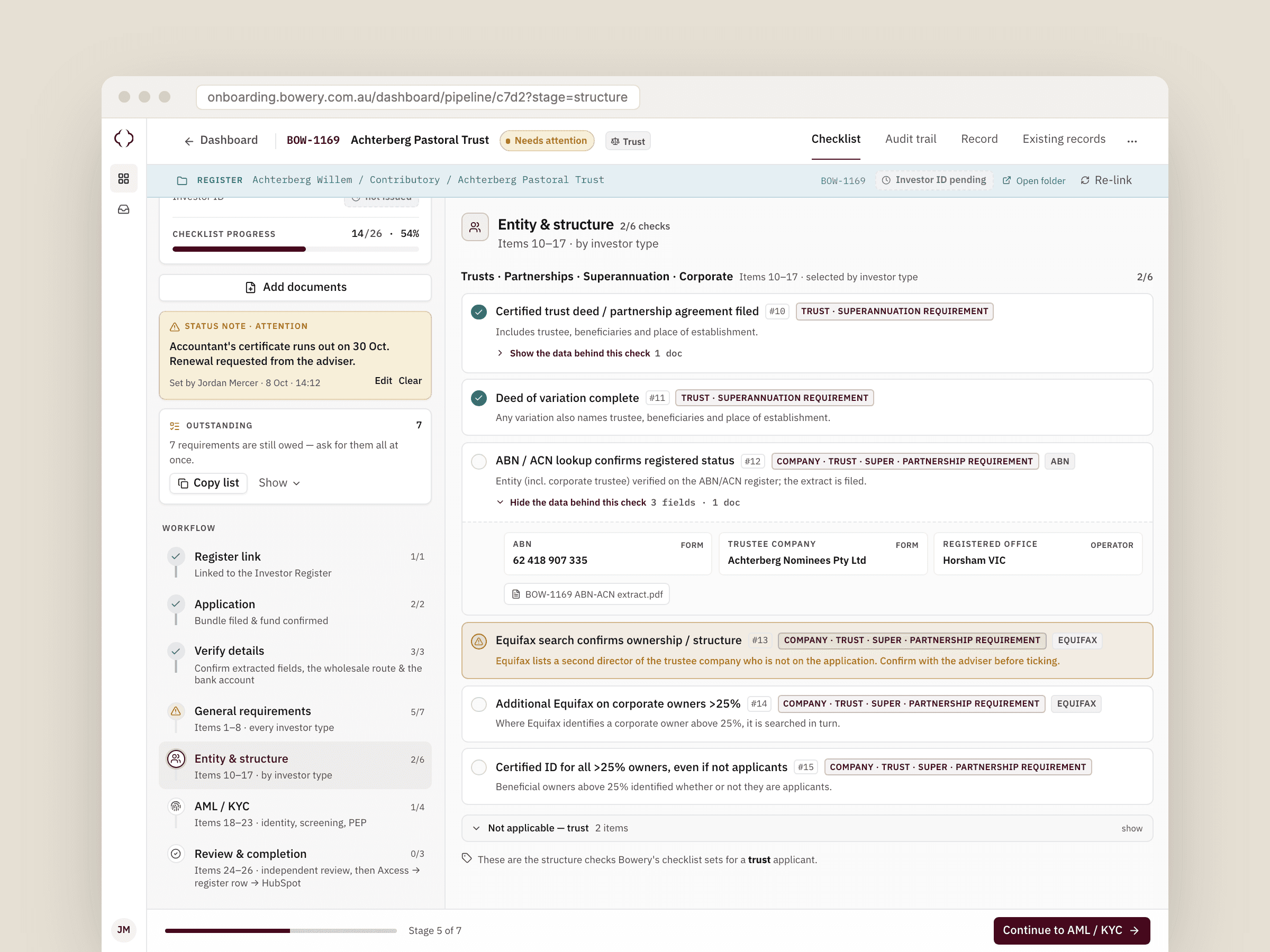1270x952 pixels.
Task: Click the back arrow next to Dashboard
Action: 188,141
